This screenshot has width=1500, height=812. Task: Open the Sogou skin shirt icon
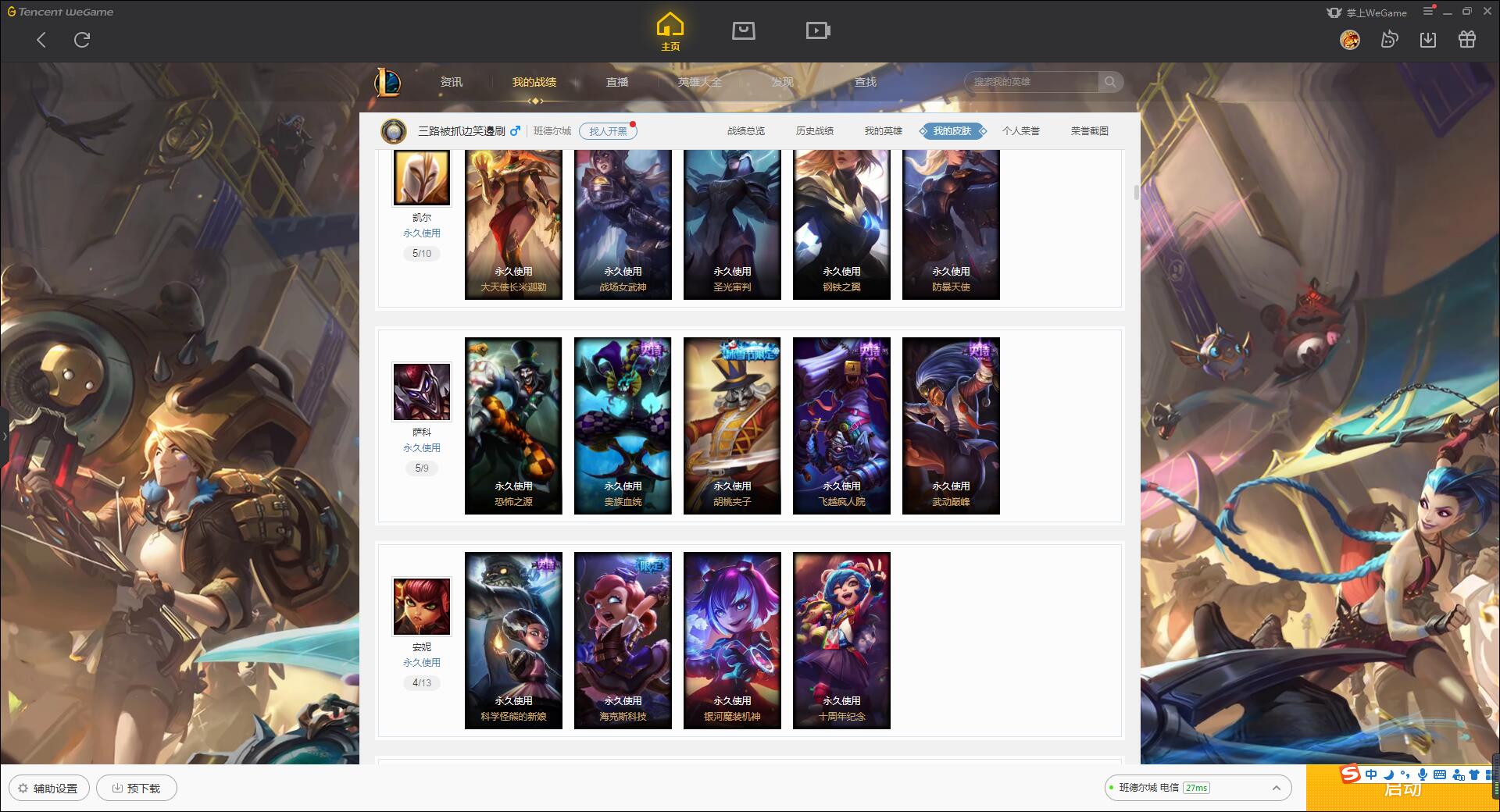(x=1474, y=775)
